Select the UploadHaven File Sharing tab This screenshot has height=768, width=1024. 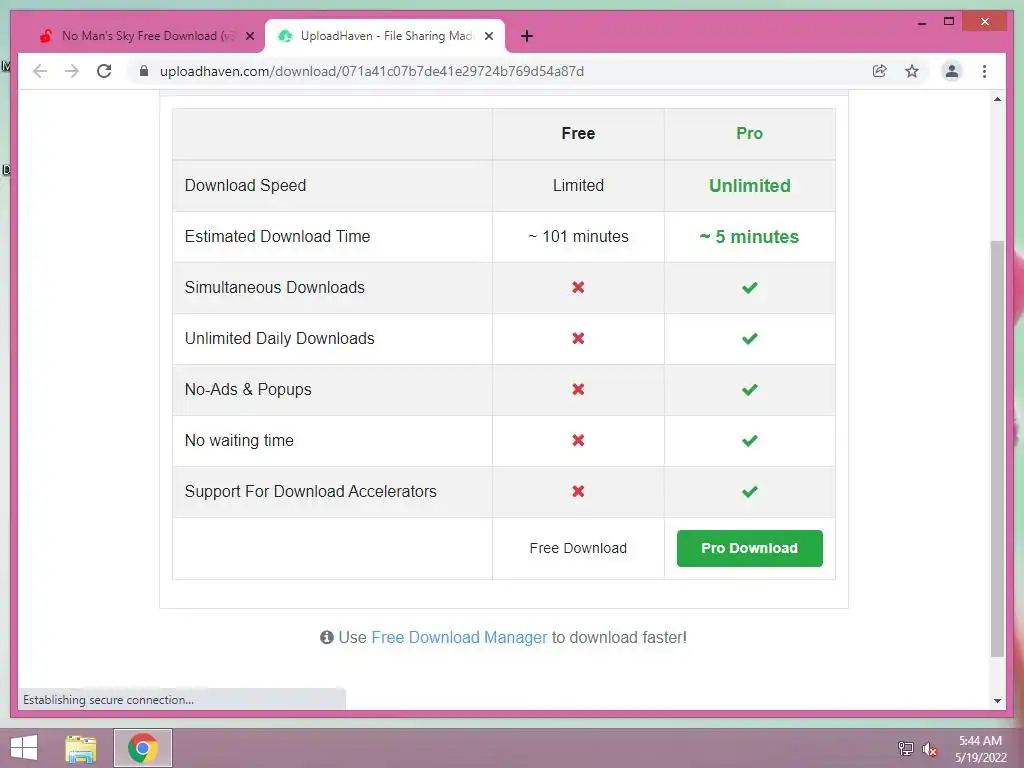coord(385,36)
